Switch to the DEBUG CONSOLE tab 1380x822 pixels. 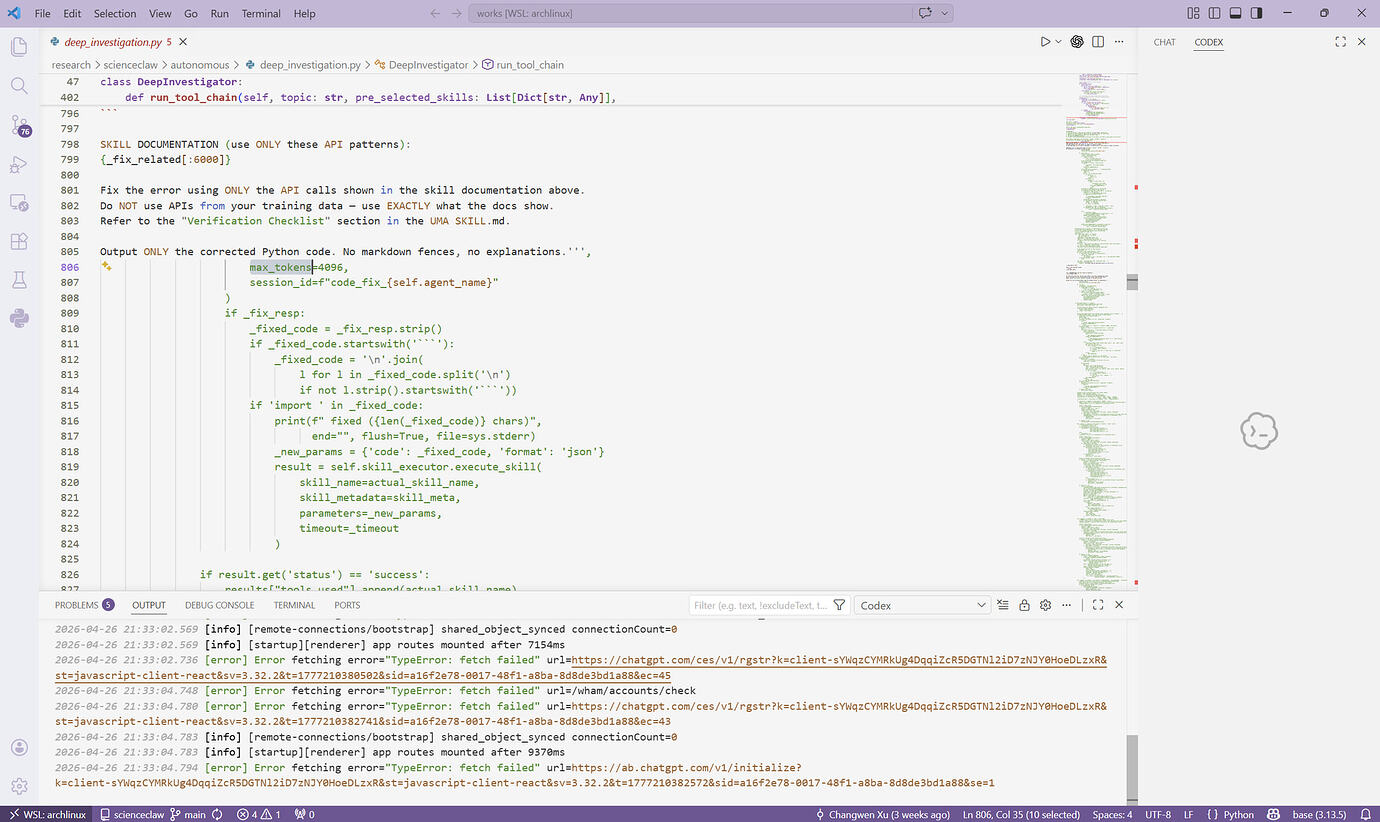220,605
